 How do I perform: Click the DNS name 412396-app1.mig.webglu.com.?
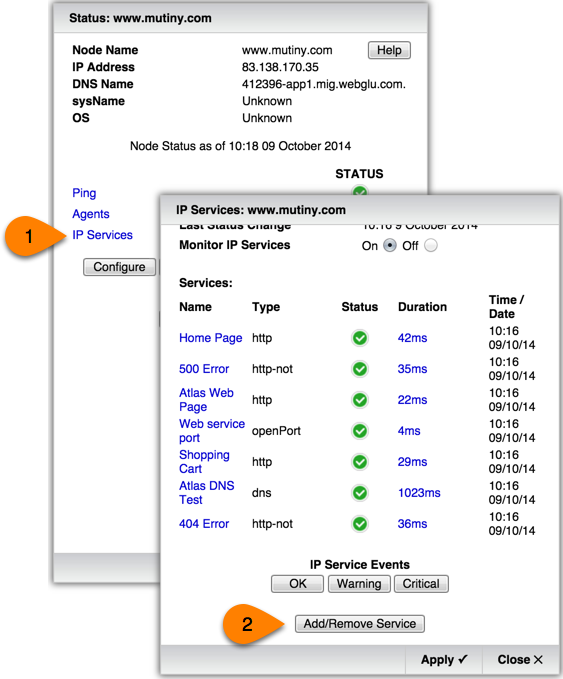[324, 84]
